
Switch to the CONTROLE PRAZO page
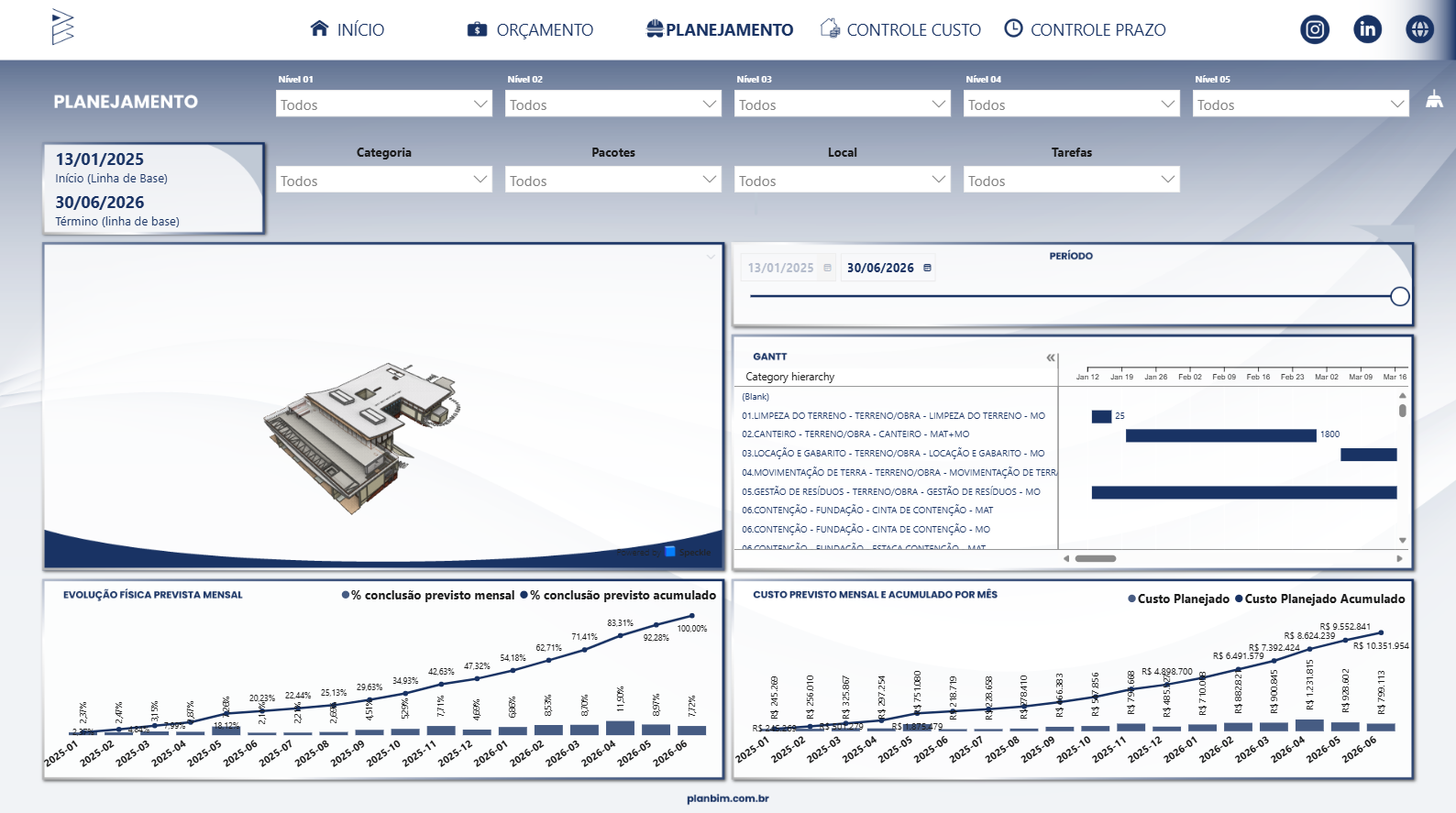pyautogui.click(x=1086, y=30)
